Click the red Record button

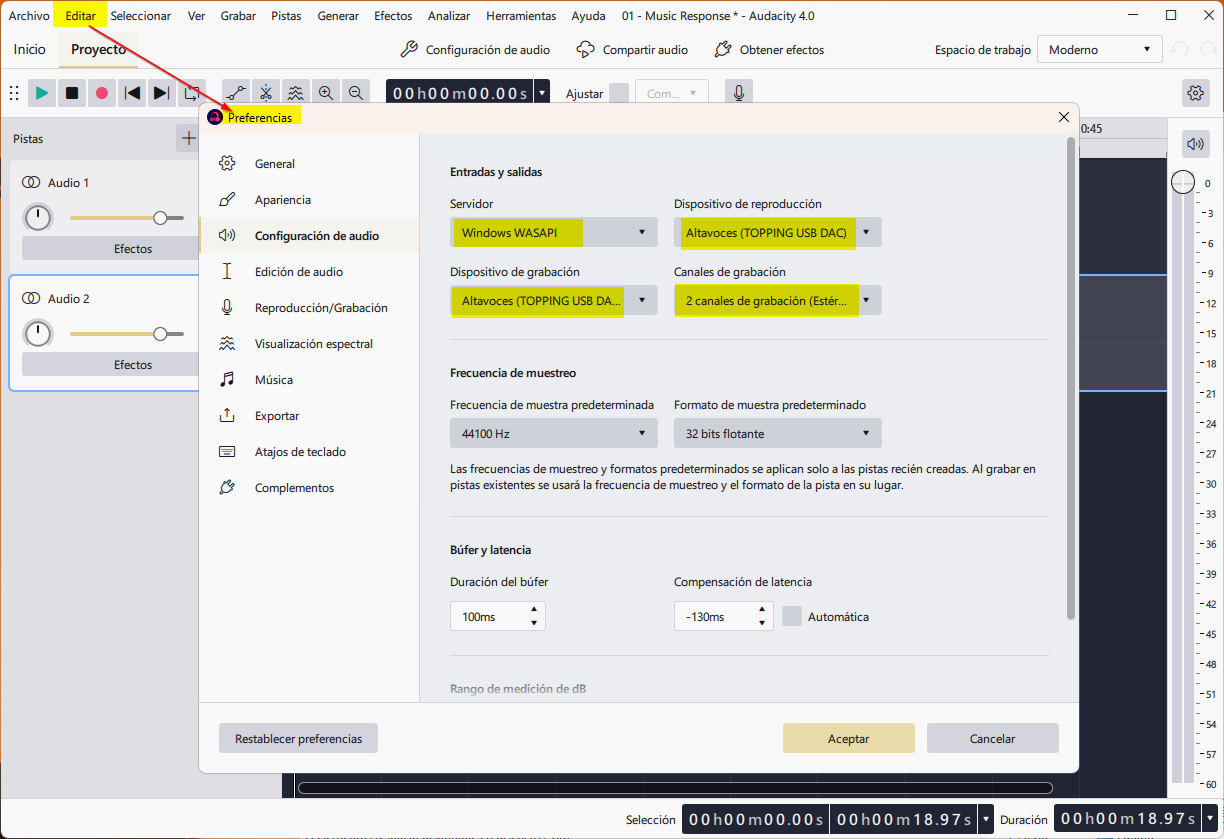[x=101, y=93]
